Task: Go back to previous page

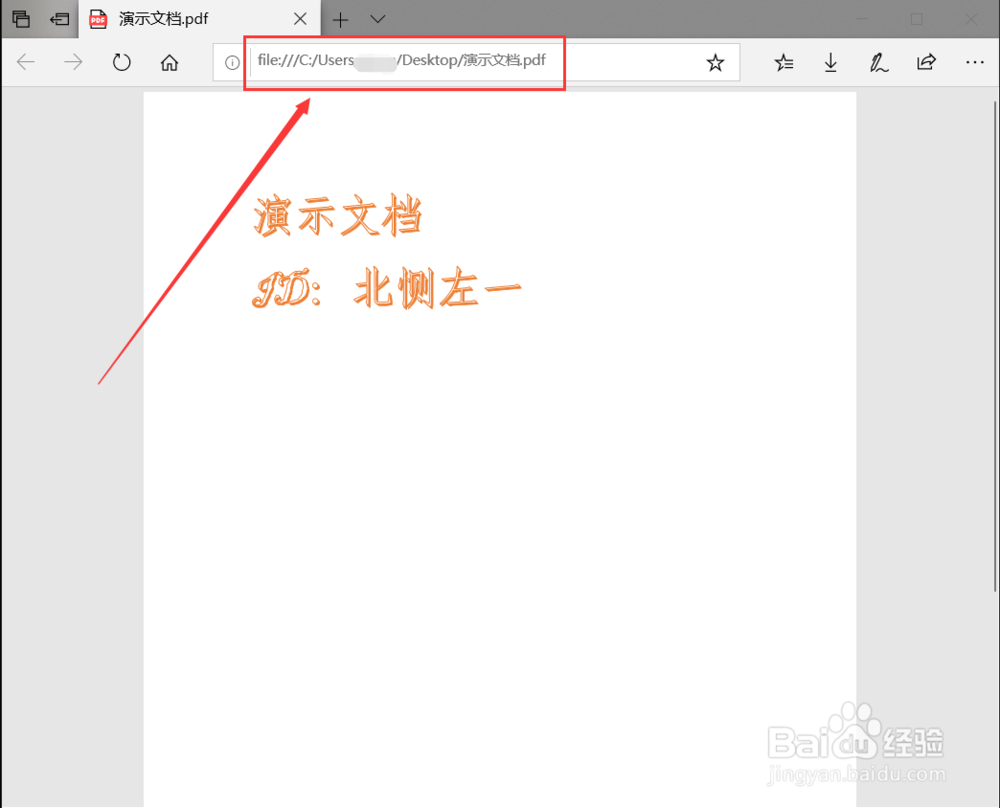Action: point(26,62)
